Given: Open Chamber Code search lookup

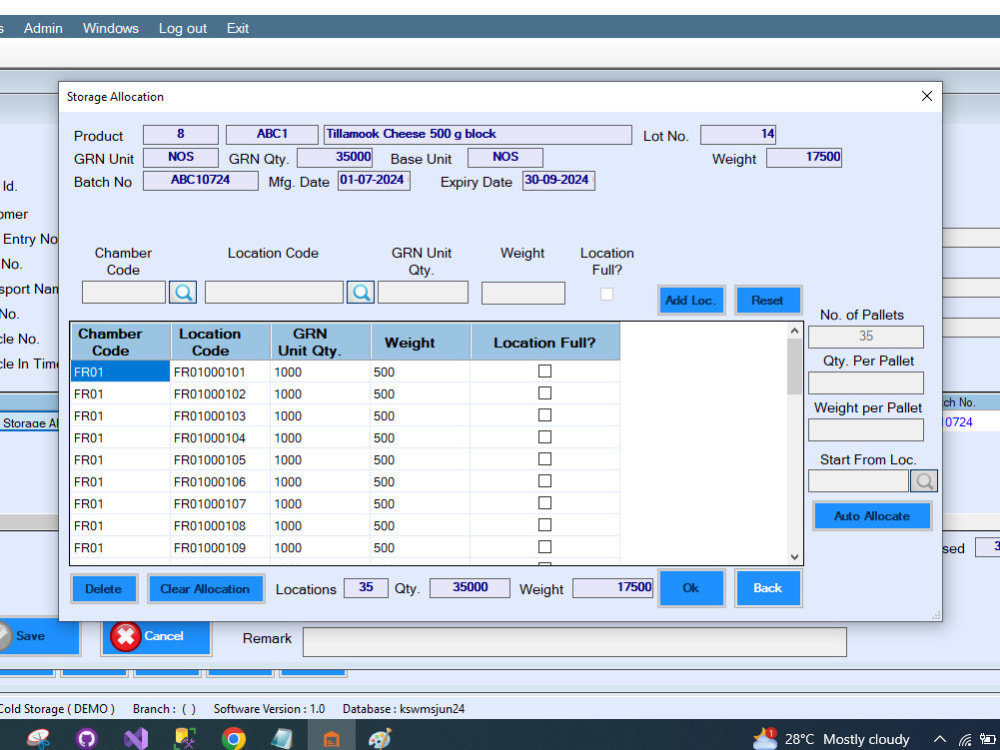Looking at the screenshot, I should click(182, 293).
